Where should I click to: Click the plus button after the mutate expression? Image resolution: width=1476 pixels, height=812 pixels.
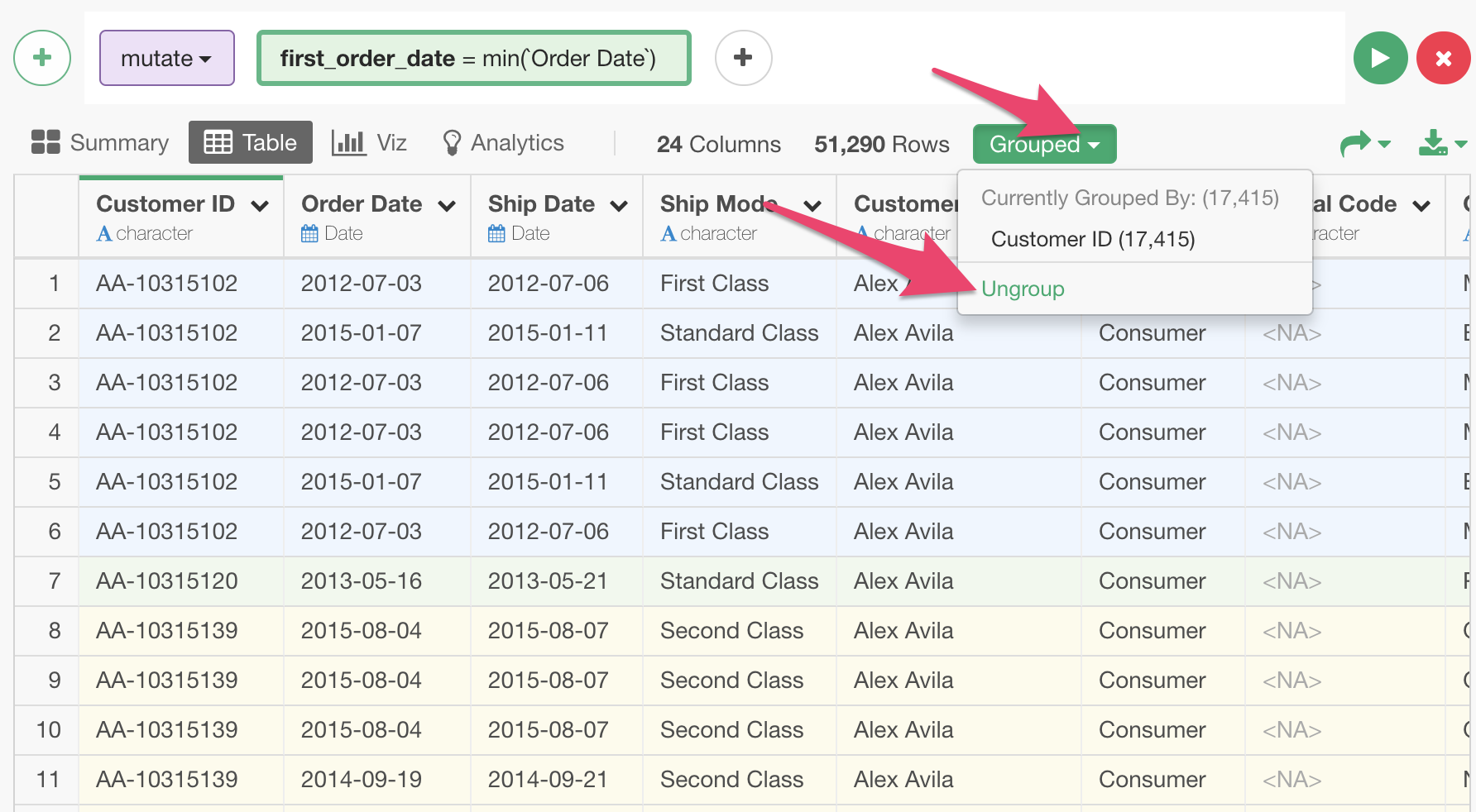pos(743,58)
